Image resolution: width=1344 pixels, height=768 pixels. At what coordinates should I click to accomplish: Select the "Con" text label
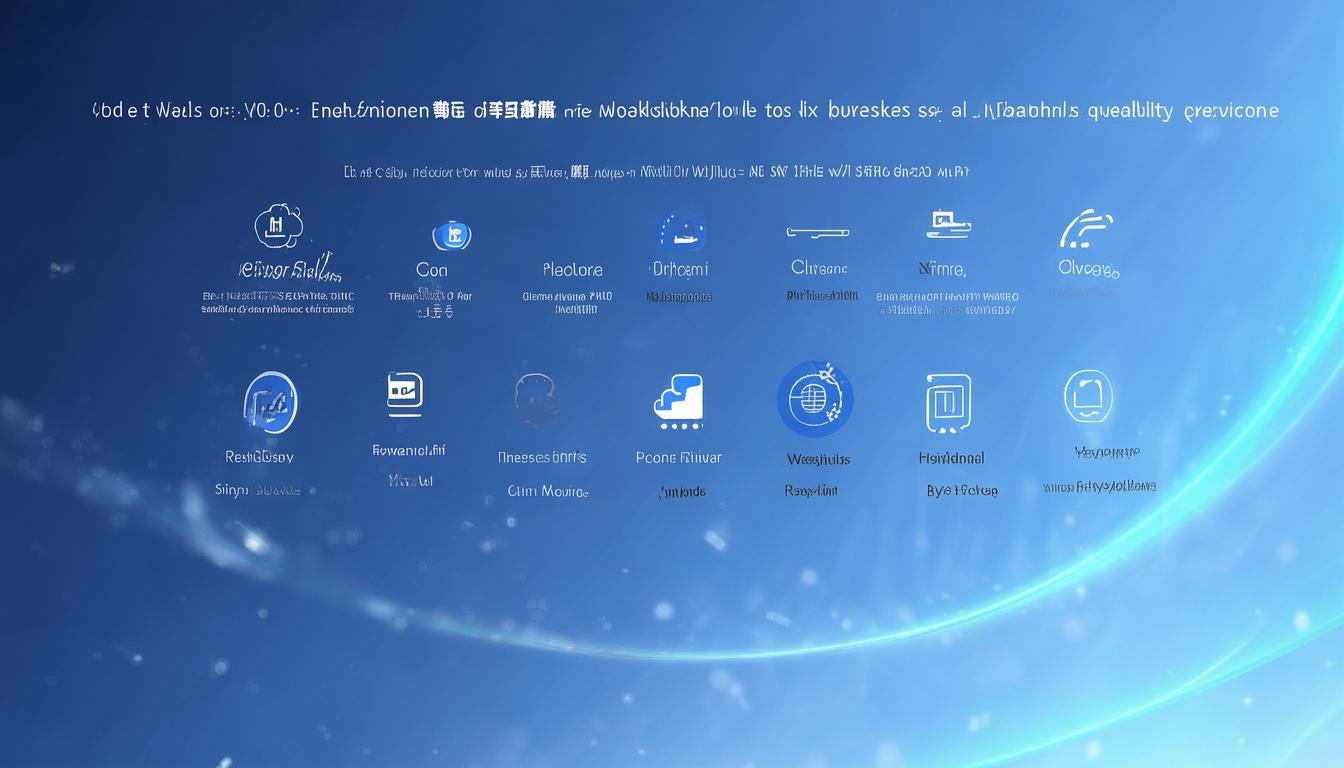(431, 270)
